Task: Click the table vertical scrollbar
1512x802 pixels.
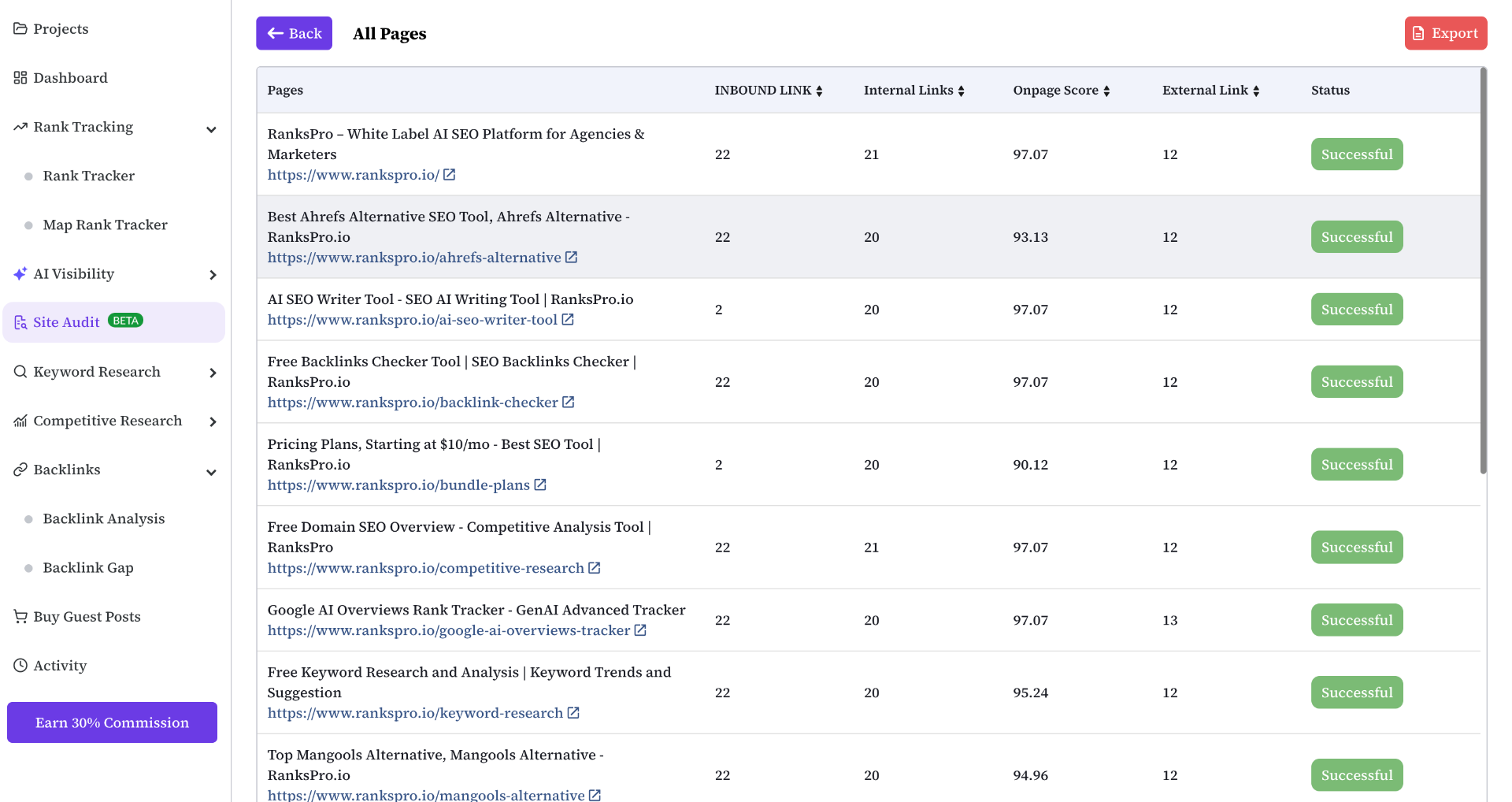Action: point(1483,270)
